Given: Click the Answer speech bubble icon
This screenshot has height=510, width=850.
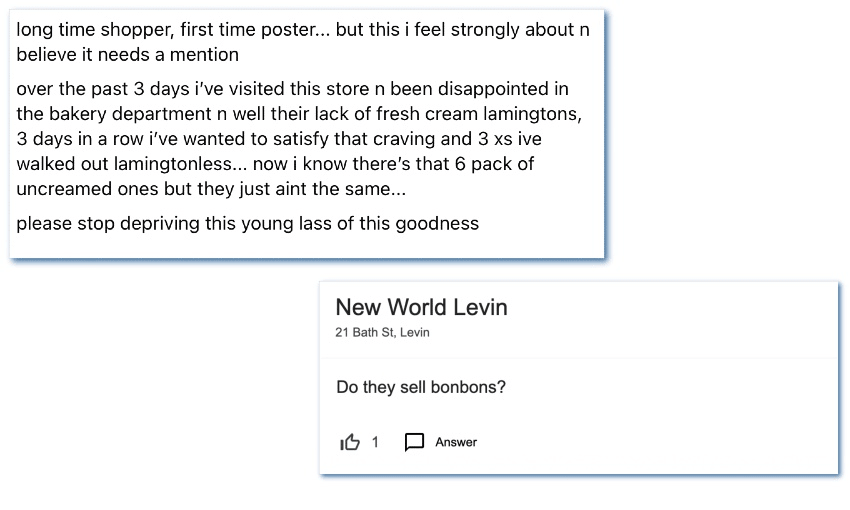Looking at the screenshot, I should pyautogui.click(x=414, y=442).
